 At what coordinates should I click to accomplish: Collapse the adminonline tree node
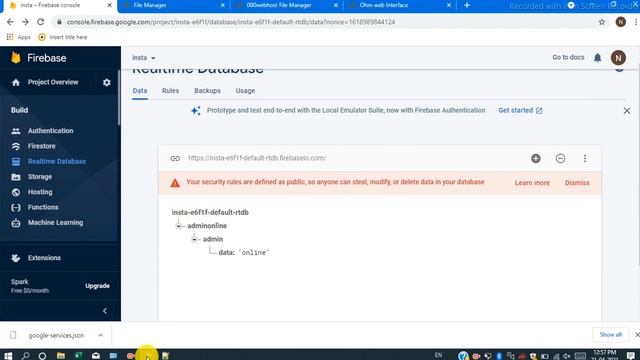click(x=178, y=226)
